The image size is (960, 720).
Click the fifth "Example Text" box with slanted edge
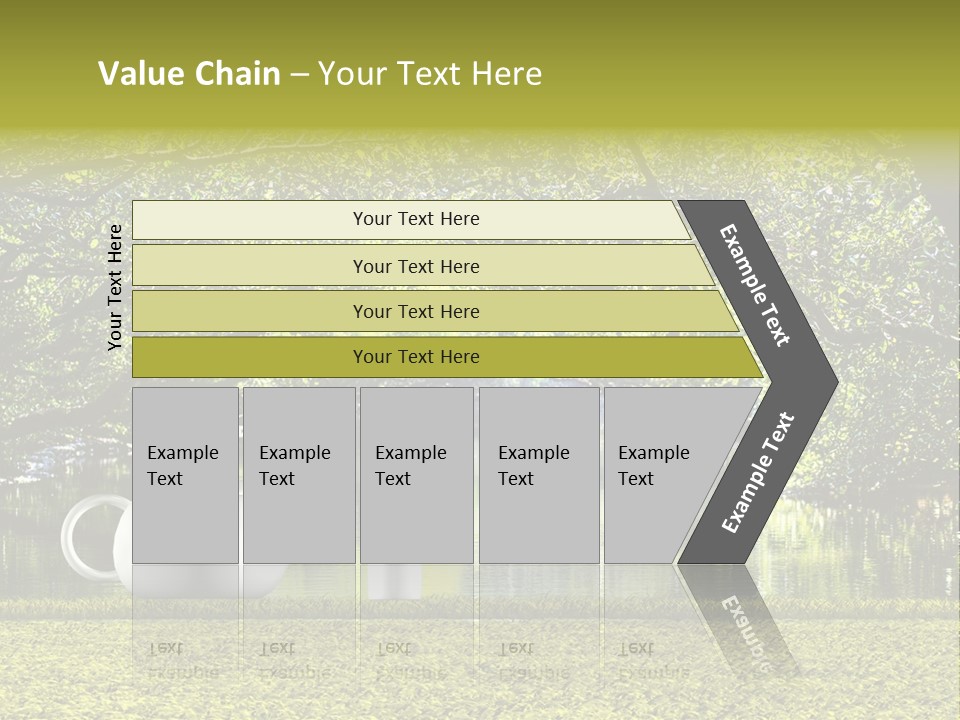tap(660, 475)
